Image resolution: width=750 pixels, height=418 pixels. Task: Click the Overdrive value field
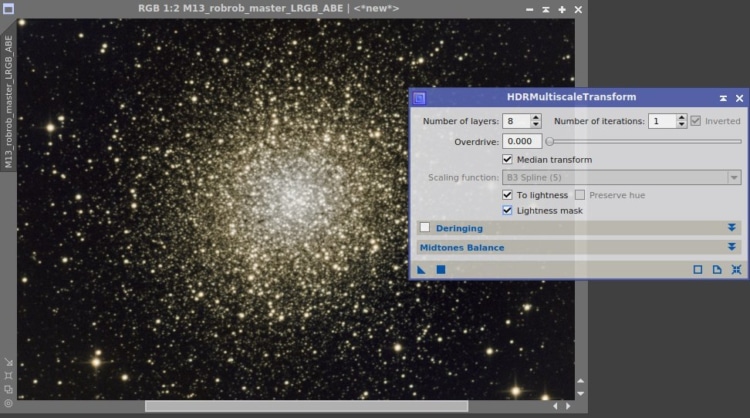tap(522, 142)
